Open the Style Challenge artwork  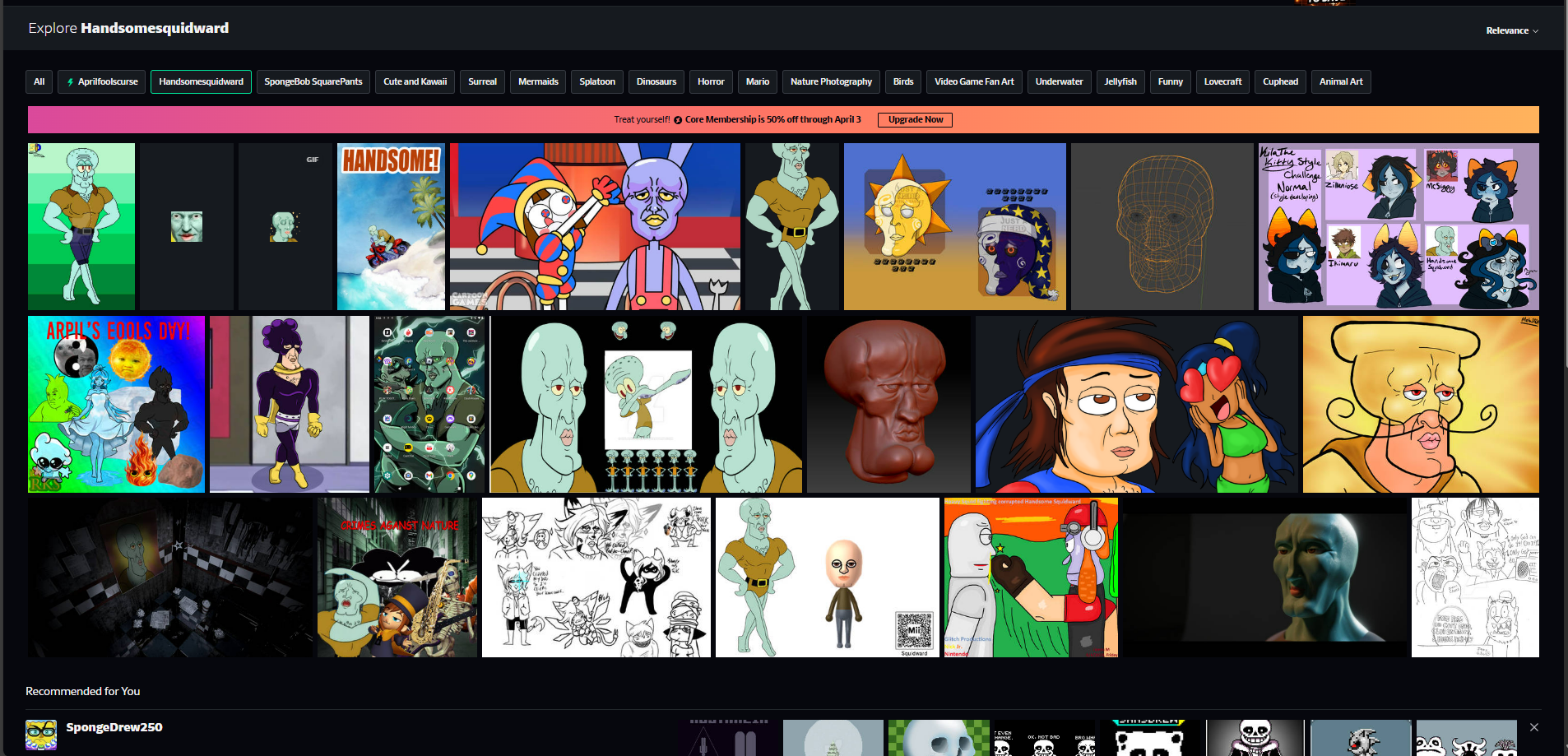(1399, 226)
